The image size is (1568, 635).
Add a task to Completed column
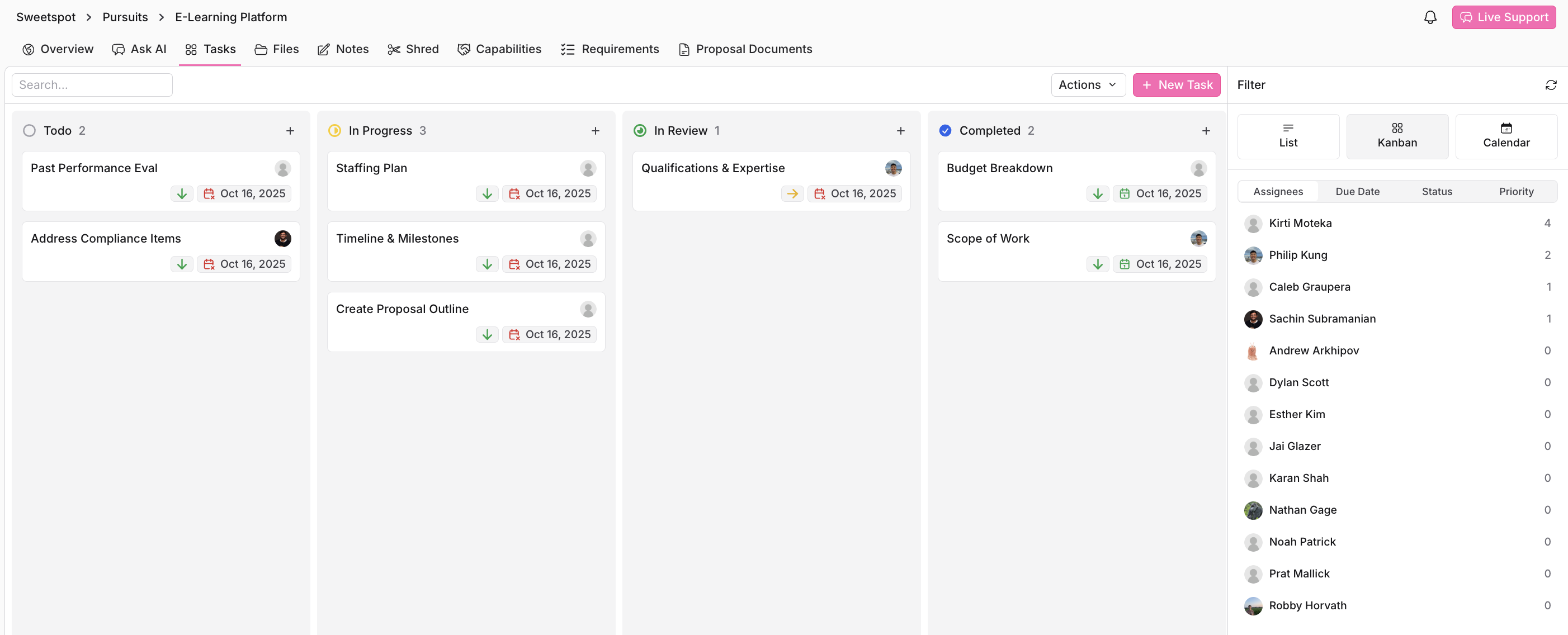[x=1205, y=131]
